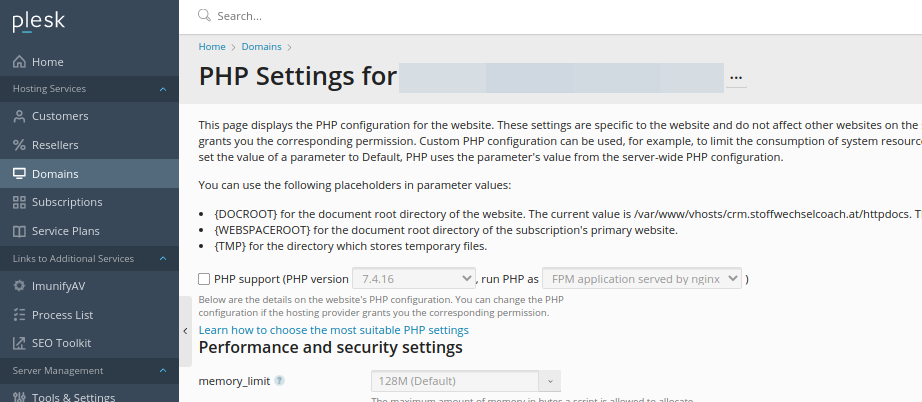Viewport: 922px width, 402px height.
Task: Click the SEO Toolkit chart icon
Action: click(19, 343)
